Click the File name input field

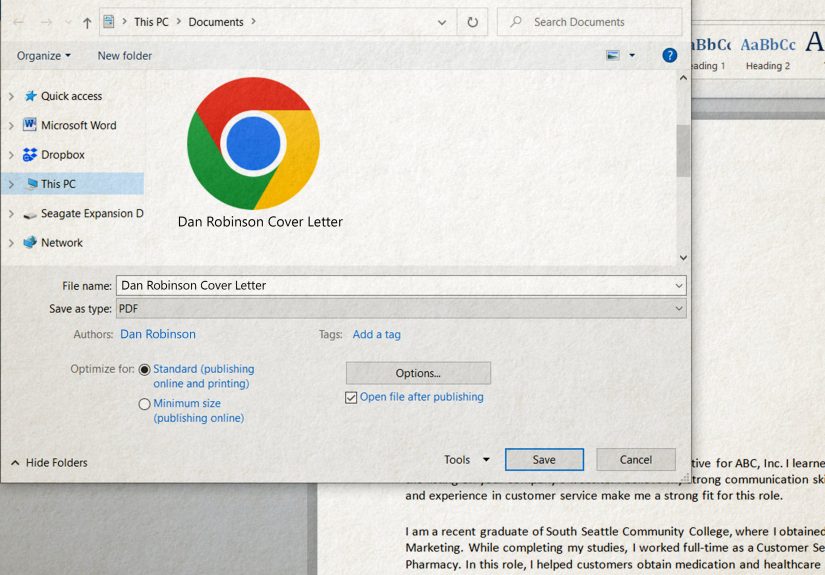coord(401,286)
